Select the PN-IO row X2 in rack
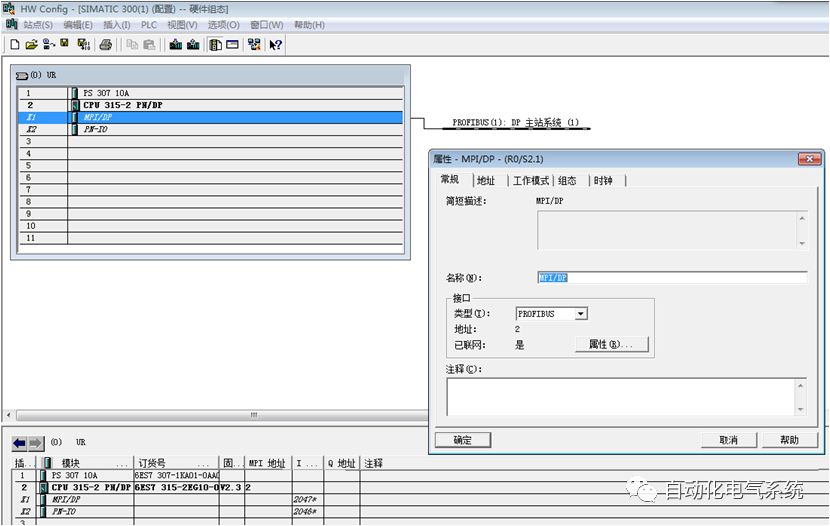The width and height of the screenshot is (830, 526). [210, 129]
